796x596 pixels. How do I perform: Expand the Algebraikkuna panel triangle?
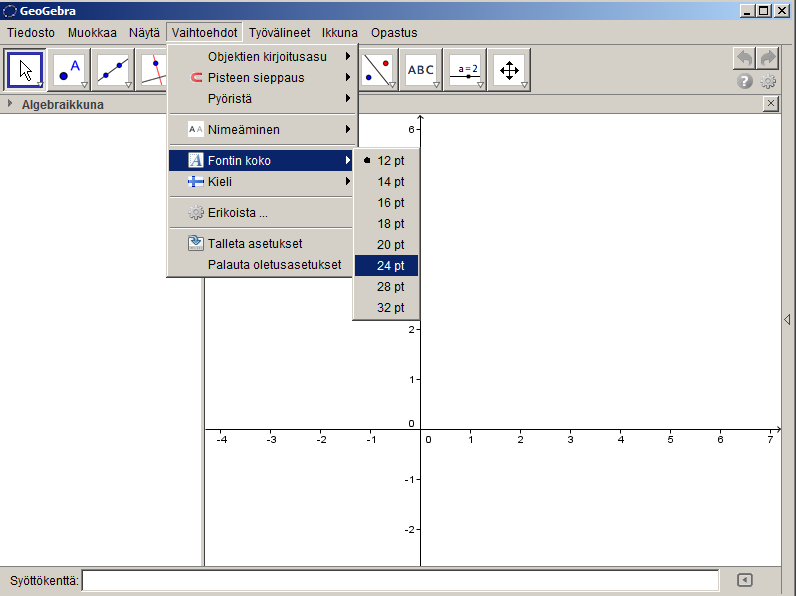click(x=10, y=104)
